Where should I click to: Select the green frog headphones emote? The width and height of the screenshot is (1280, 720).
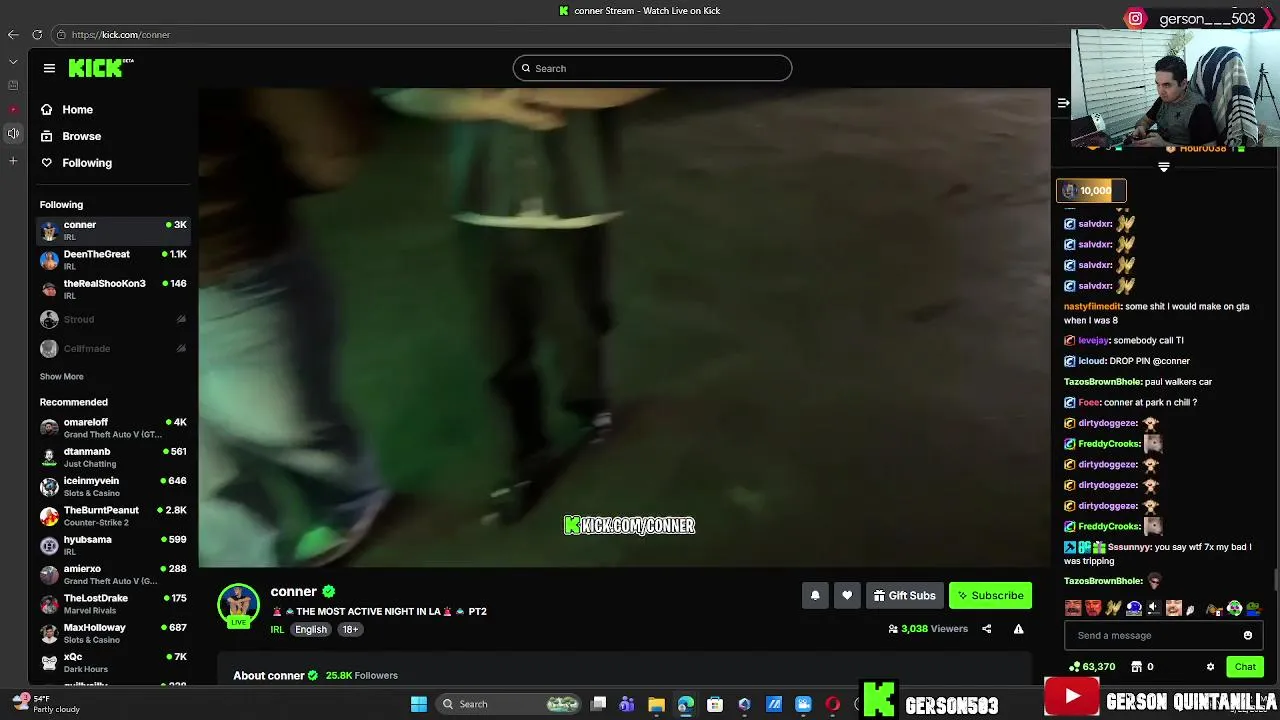pos(1234,608)
